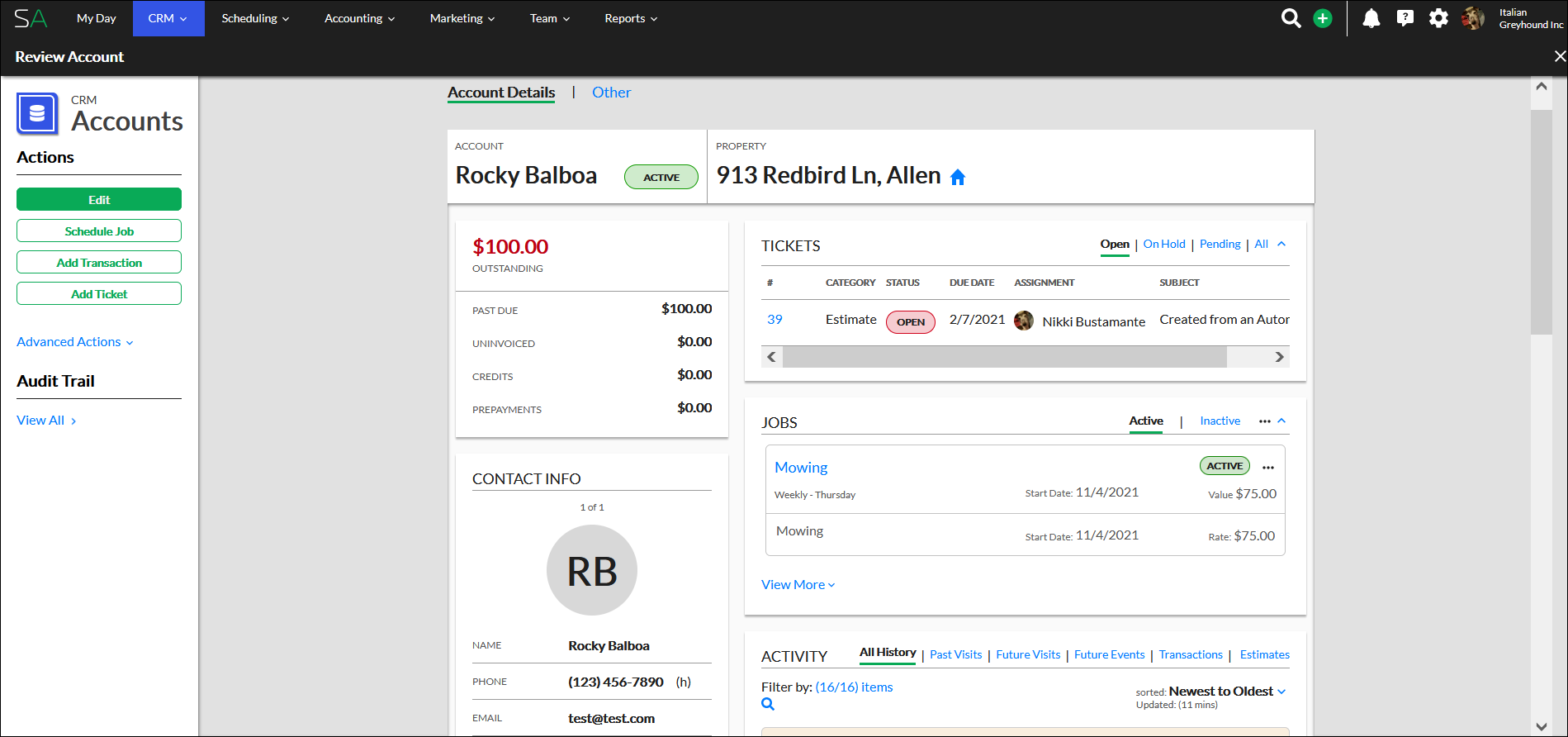Click the green Edit button
Viewport: 1568px width, 737px height.
pyautogui.click(x=99, y=199)
